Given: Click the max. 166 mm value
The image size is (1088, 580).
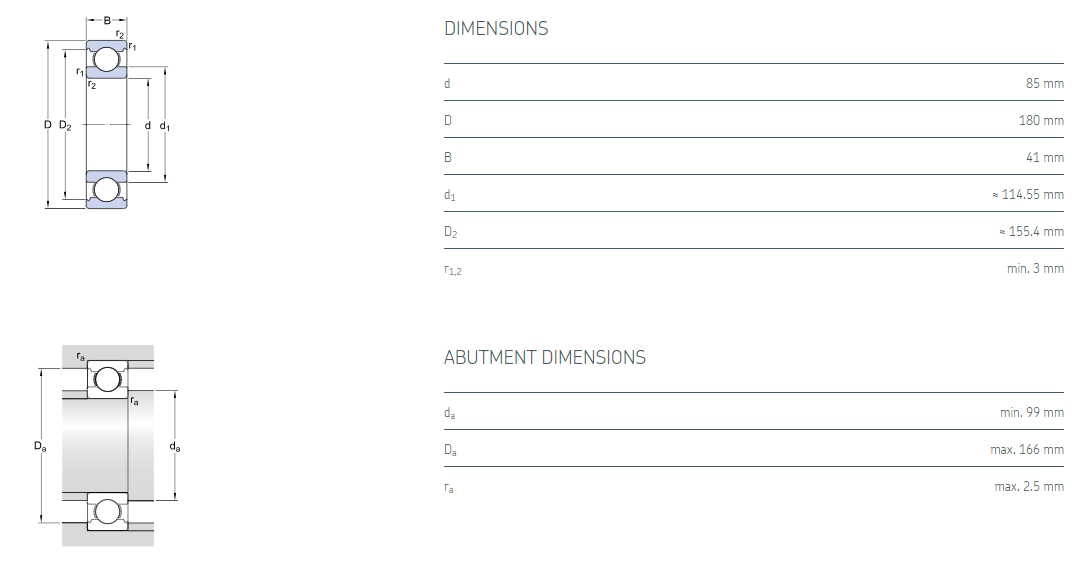Looking at the screenshot, I should point(1027,449).
